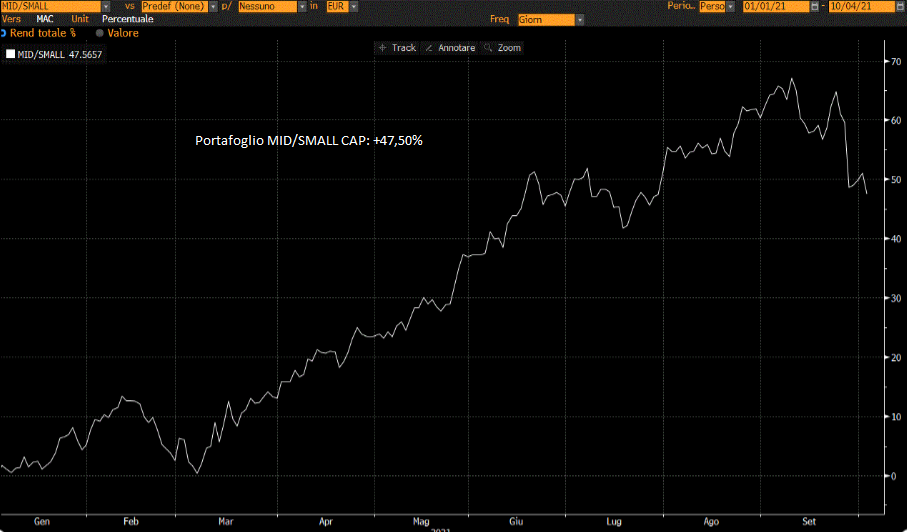
Task: Select the Valore radio option
Action: (x=100, y=33)
